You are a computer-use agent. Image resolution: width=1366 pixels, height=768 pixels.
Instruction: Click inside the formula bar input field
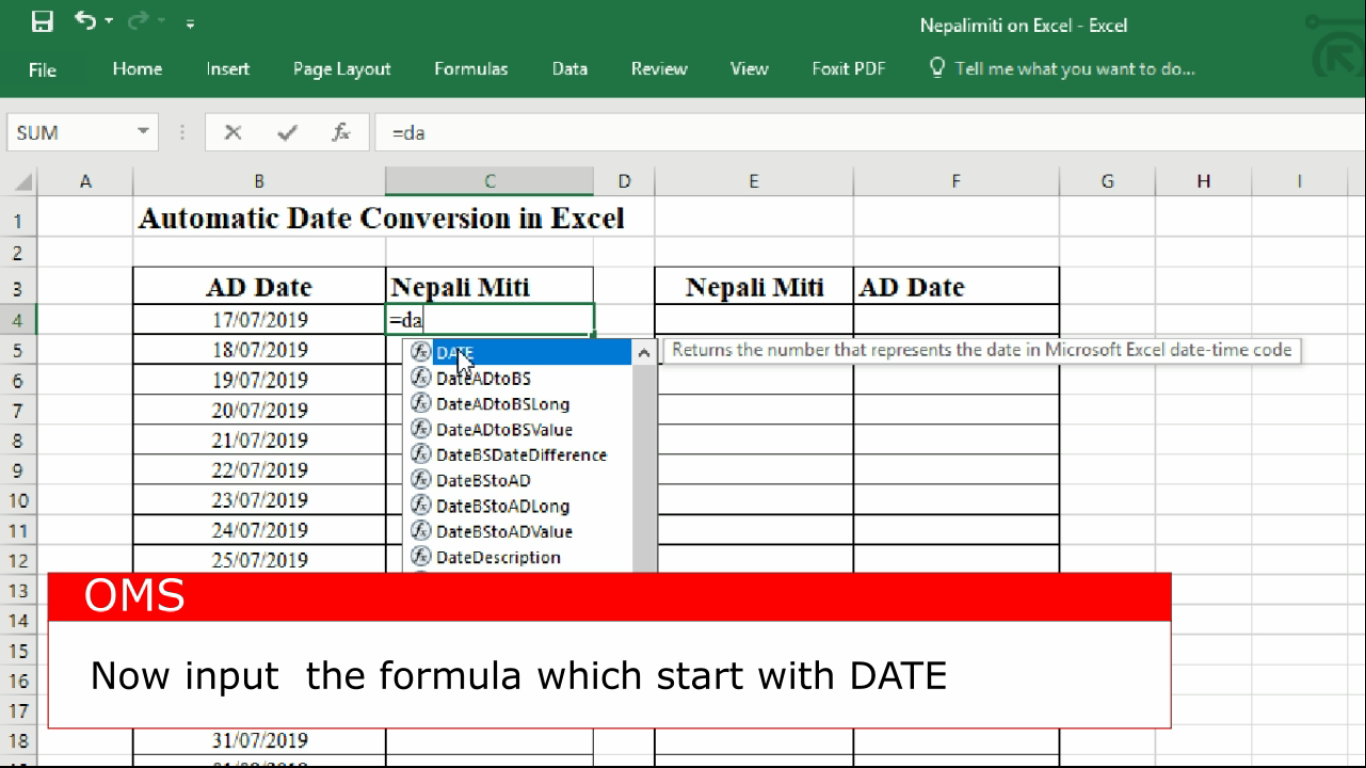(600, 132)
